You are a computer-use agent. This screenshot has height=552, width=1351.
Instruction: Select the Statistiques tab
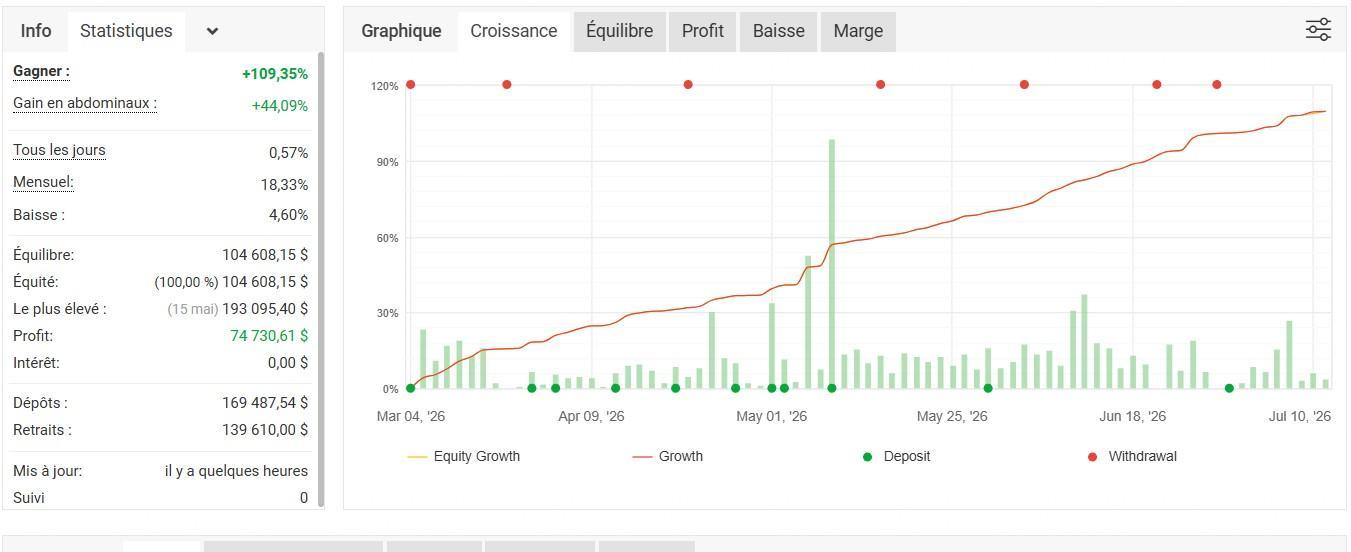(126, 31)
